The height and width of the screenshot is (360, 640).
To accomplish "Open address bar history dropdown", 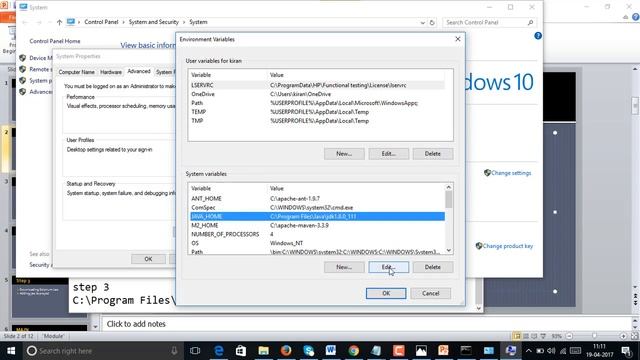I will pyautogui.click(x=422, y=22).
